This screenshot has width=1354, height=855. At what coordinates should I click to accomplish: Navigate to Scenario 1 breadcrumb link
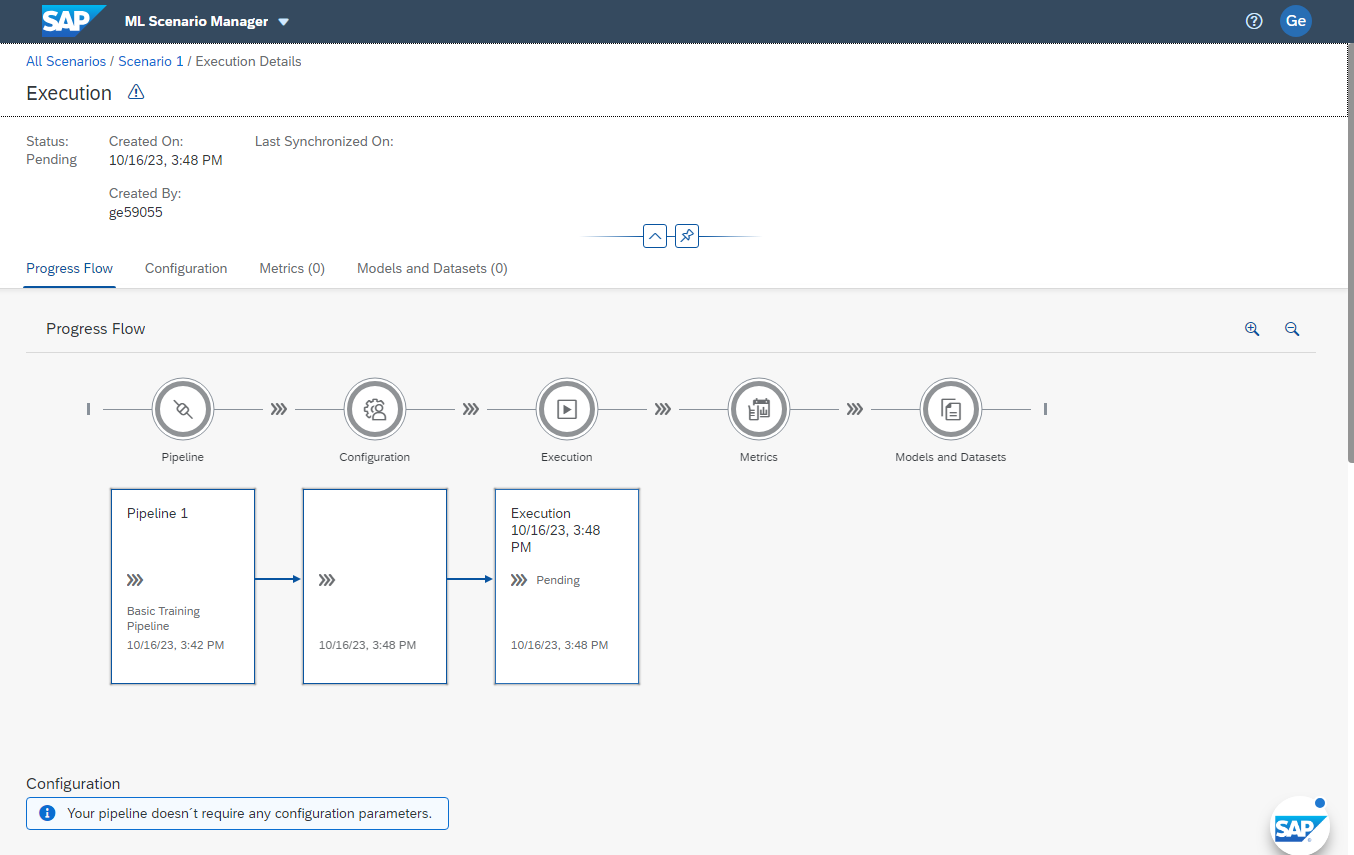(151, 61)
